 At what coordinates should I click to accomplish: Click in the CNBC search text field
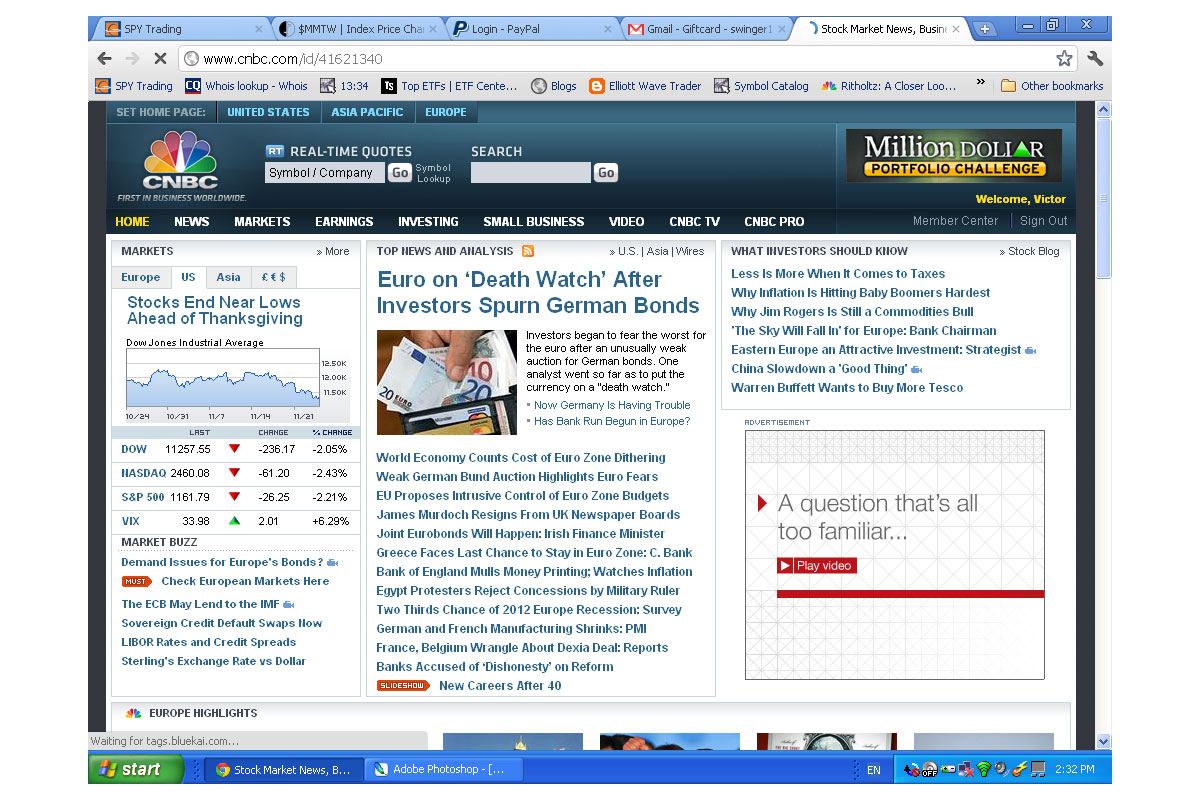530,172
